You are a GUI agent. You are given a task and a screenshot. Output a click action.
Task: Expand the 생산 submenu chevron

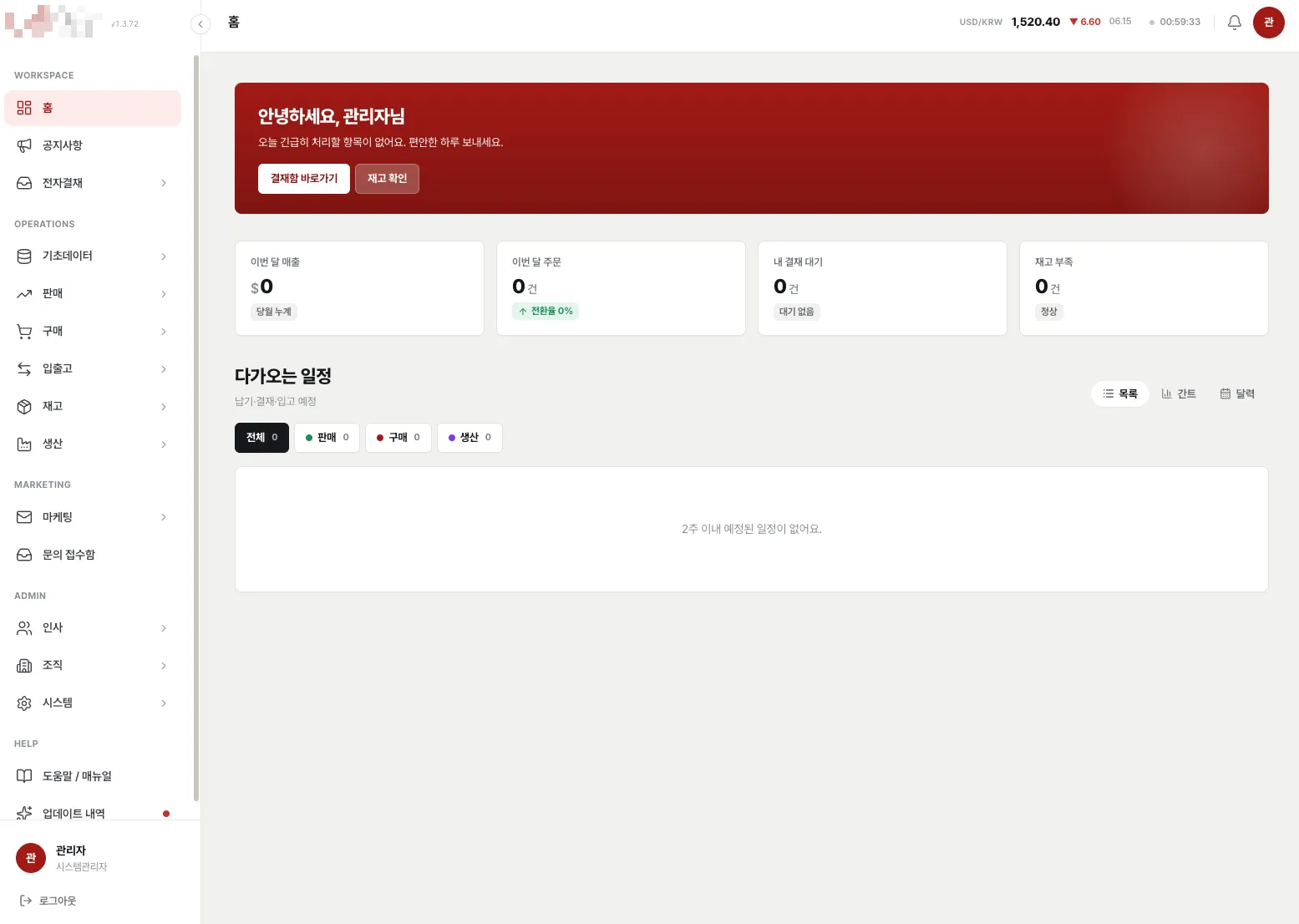point(164,444)
